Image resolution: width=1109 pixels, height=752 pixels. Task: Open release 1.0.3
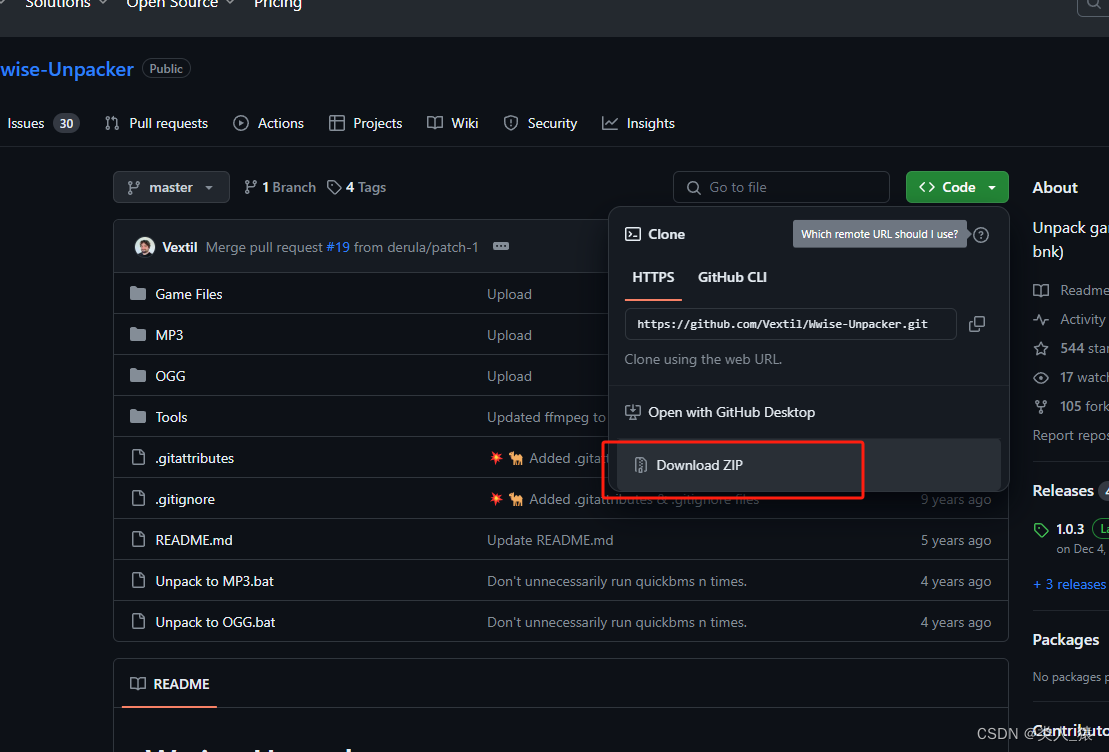pos(1070,529)
